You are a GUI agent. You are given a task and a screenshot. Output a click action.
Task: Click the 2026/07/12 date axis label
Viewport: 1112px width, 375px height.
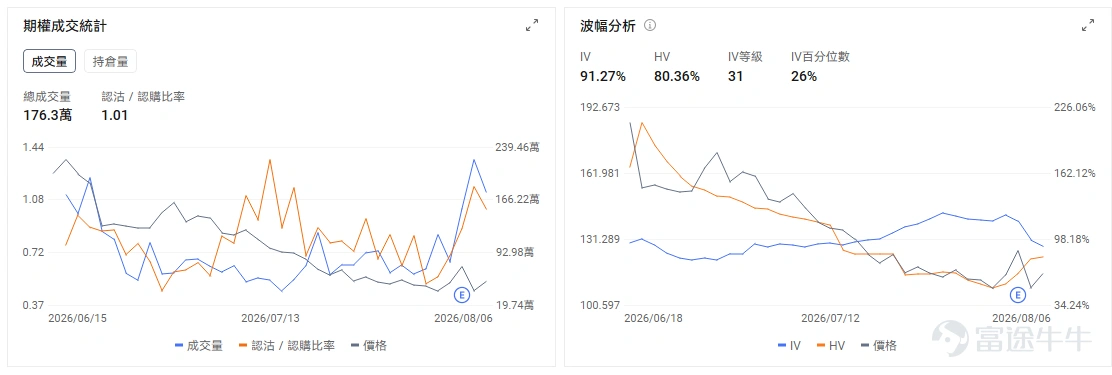tap(831, 318)
